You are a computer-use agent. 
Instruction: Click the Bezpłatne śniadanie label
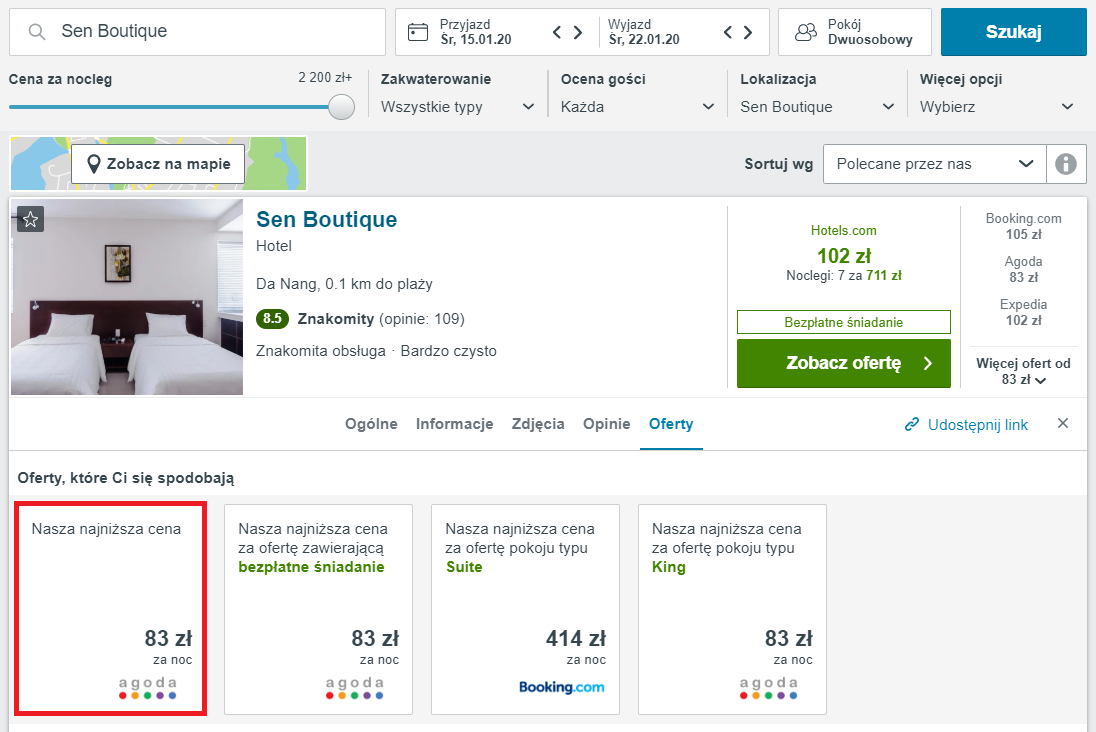click(x=844, y=322)
